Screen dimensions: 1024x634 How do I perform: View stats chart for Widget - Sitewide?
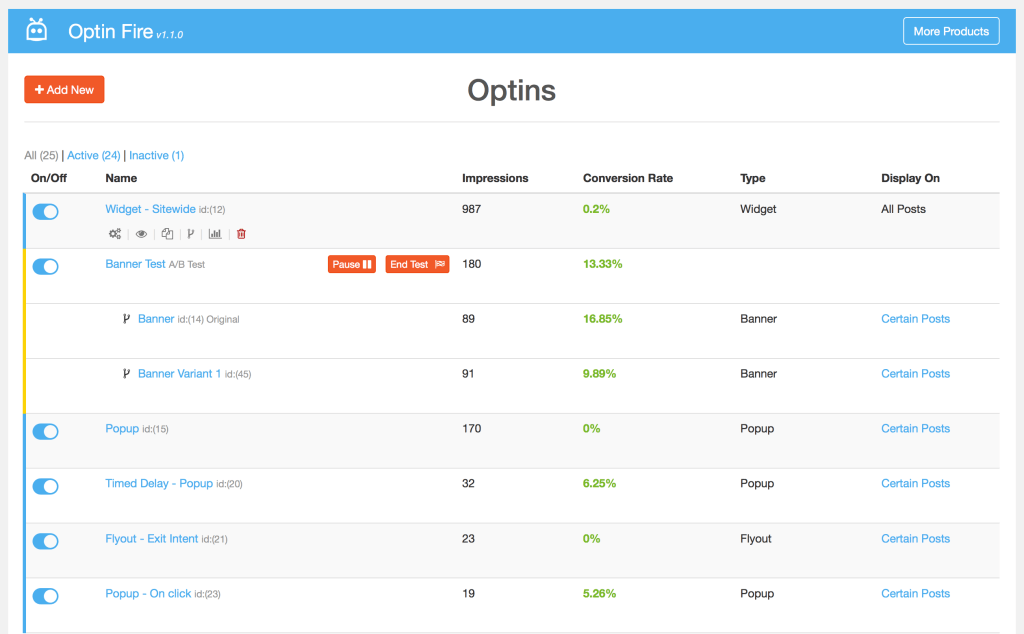[215, 234]
